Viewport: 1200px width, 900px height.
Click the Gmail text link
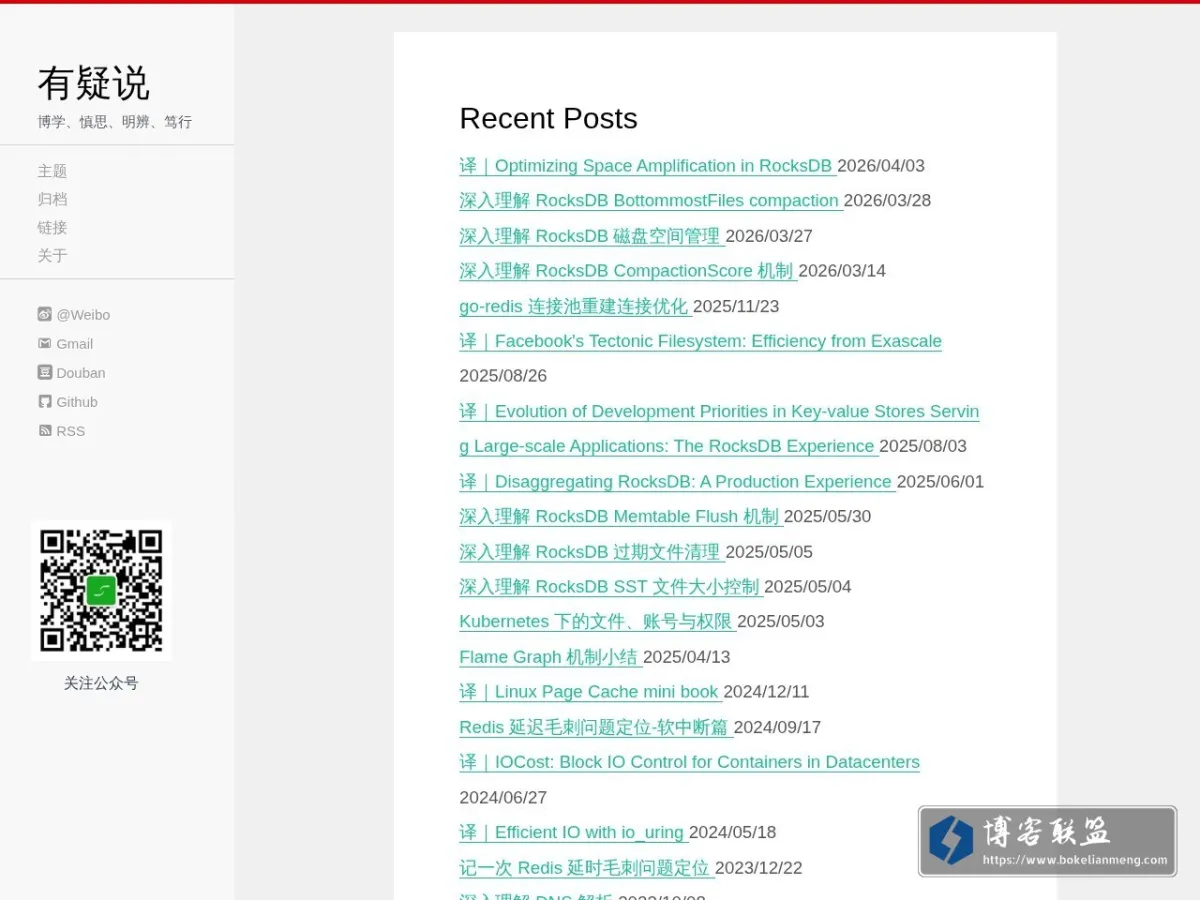[74, 344]
